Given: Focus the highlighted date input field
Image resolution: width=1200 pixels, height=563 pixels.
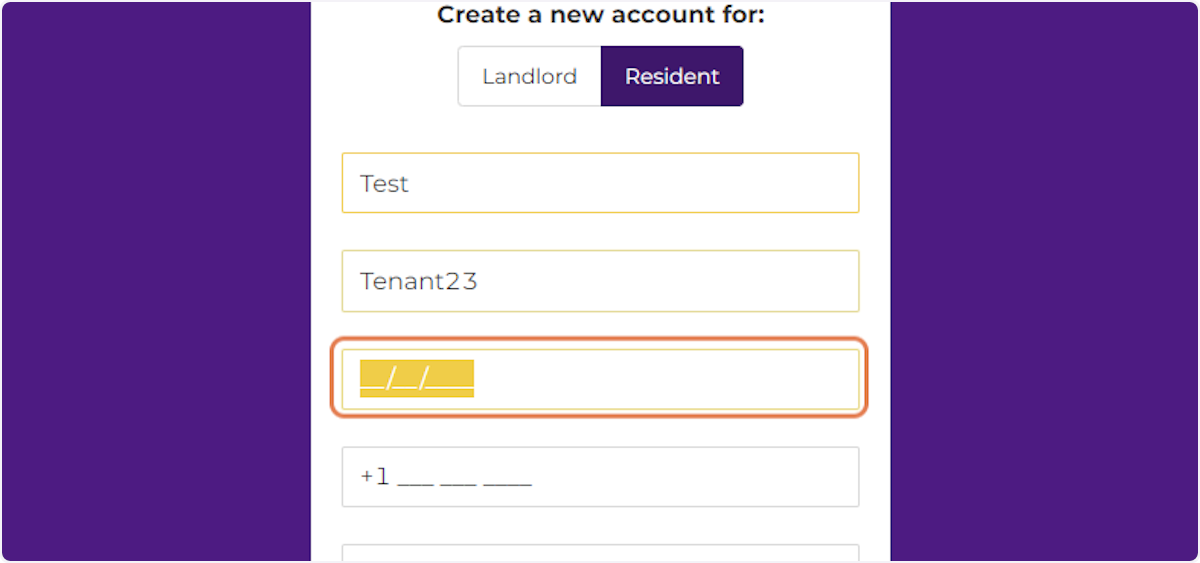Looking at the screenshot, I should point(600,379).
